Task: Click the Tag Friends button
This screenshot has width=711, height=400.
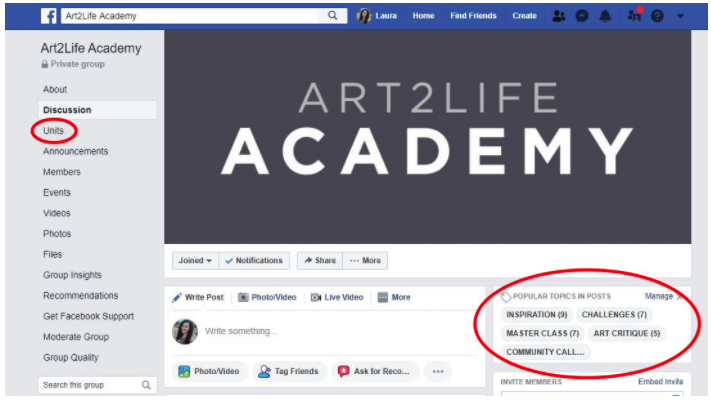Action: pyautogui.click(x=290, y=371)
